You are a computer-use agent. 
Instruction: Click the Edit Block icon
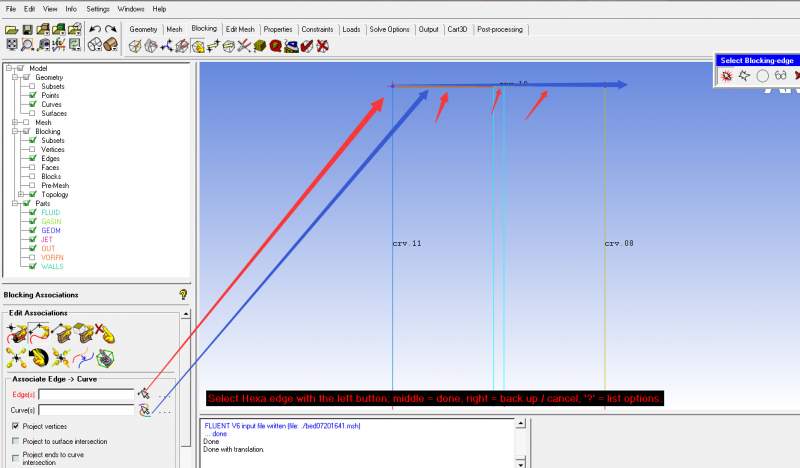click(182, 46)
